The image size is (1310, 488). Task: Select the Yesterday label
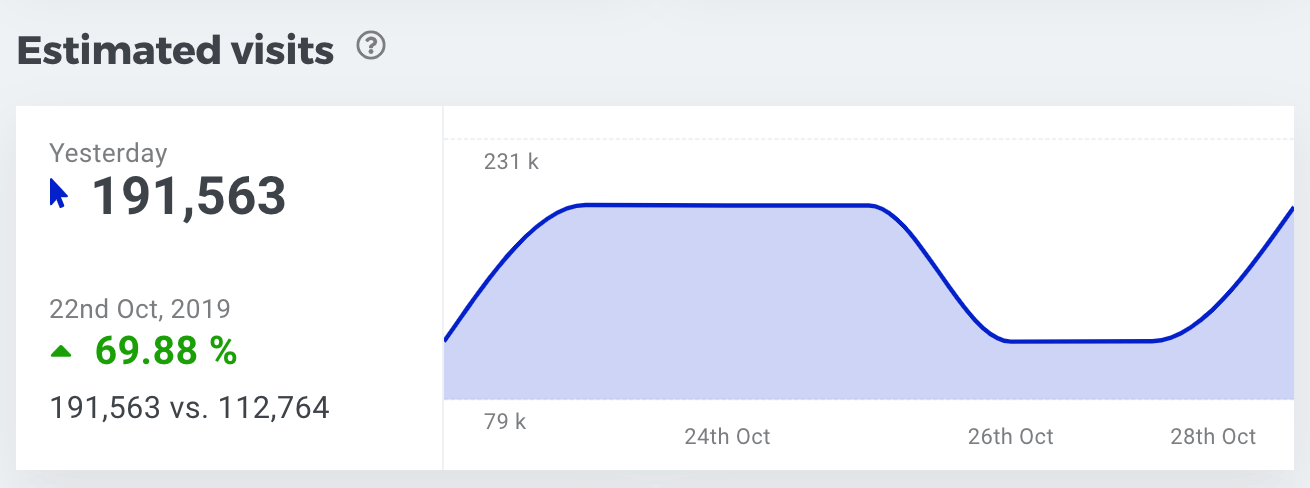[108, 153]
